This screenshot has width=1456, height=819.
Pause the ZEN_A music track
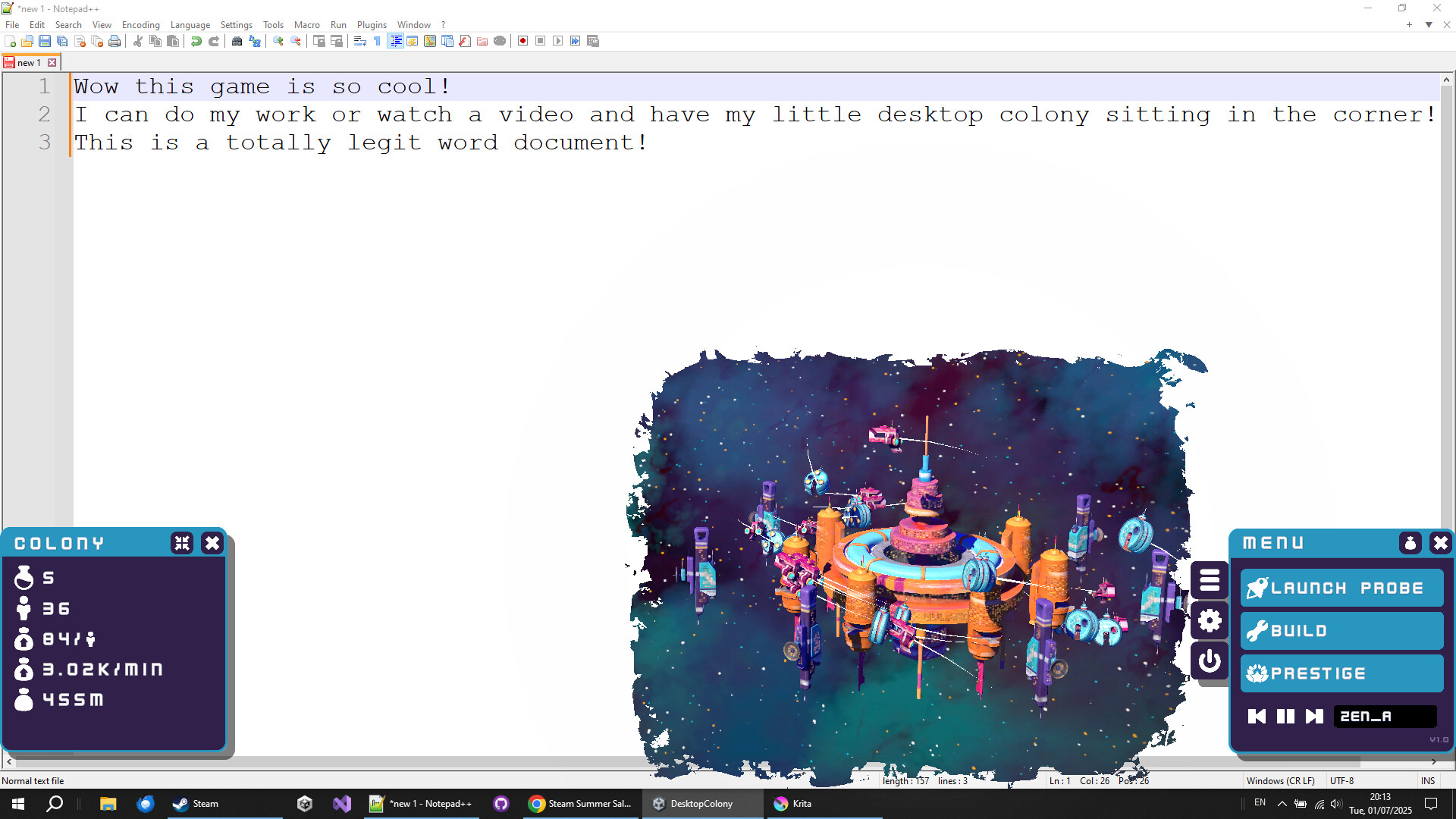coord(1285,716)
